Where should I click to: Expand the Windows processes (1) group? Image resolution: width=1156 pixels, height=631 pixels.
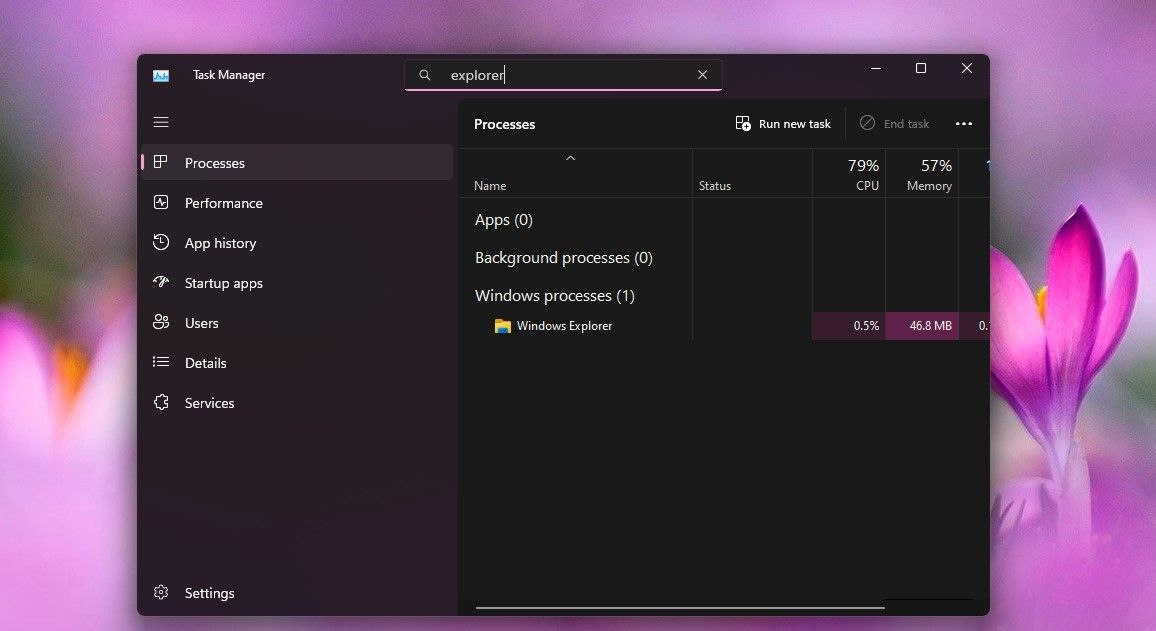tap(554, 295)
